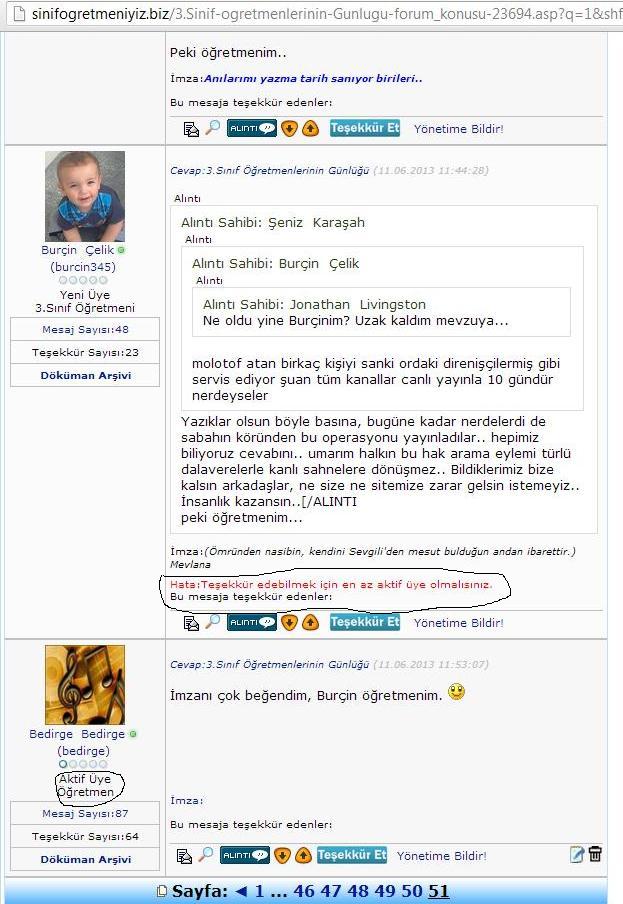623x904 pixels.
Task: Open Bedirge's Döküman Arşivi link
Action: [85, 859]
